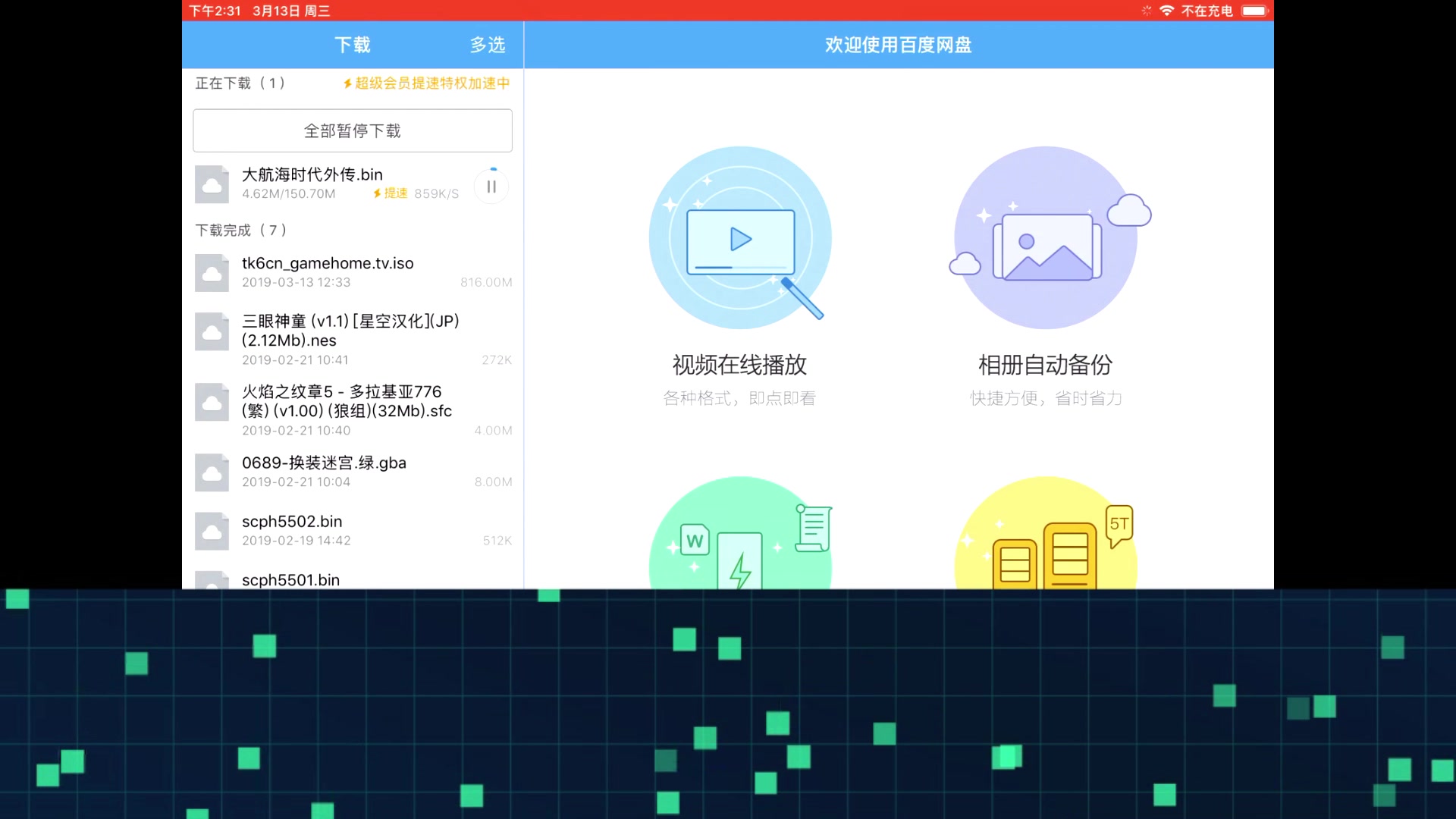The image size is (1456, 819).
Task: Click 快捷方便，省时省力 subtitle
Action: [1046, 398]
